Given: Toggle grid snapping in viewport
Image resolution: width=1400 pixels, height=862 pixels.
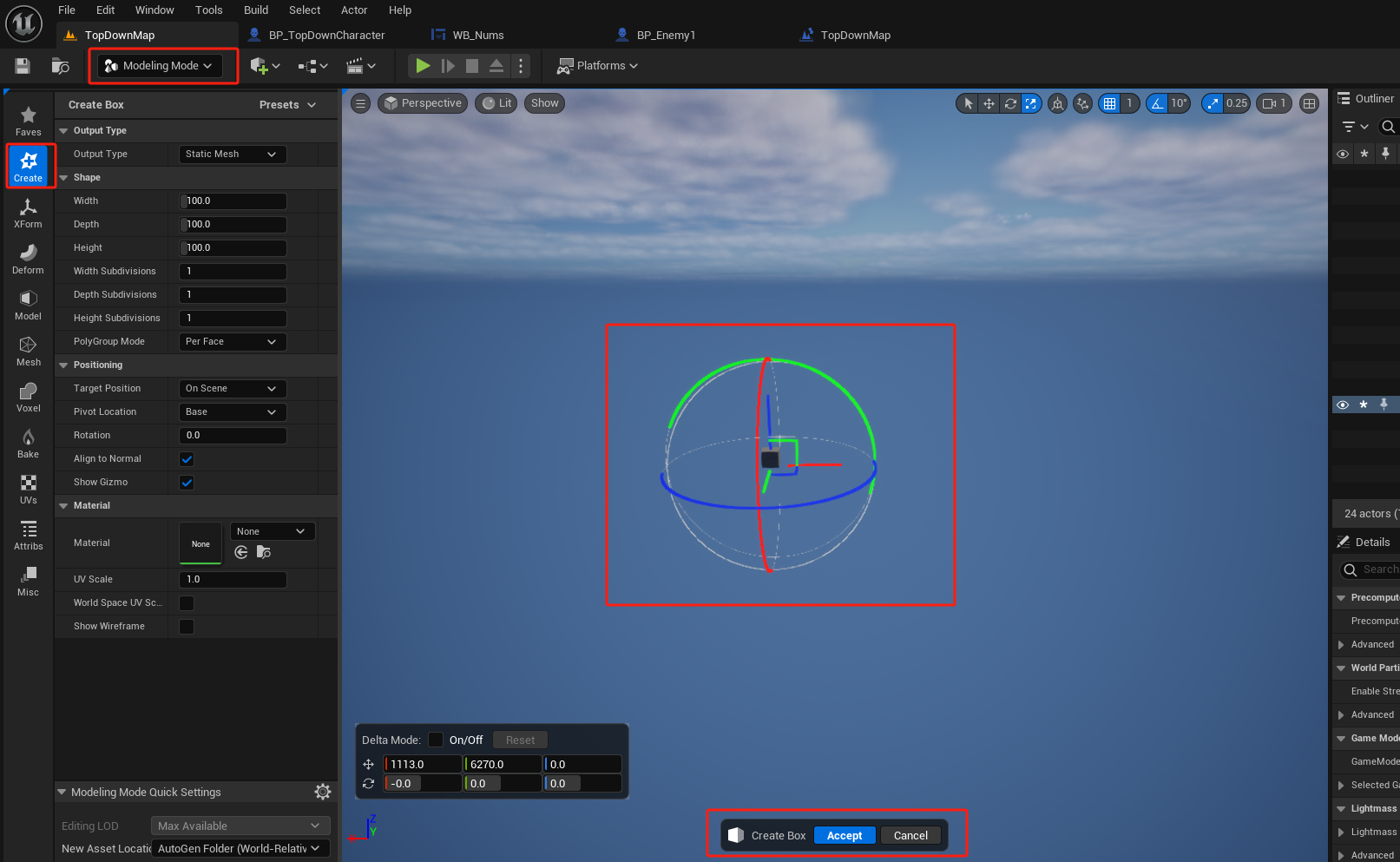Looking at the screenshot, I should coord(1109,103).
